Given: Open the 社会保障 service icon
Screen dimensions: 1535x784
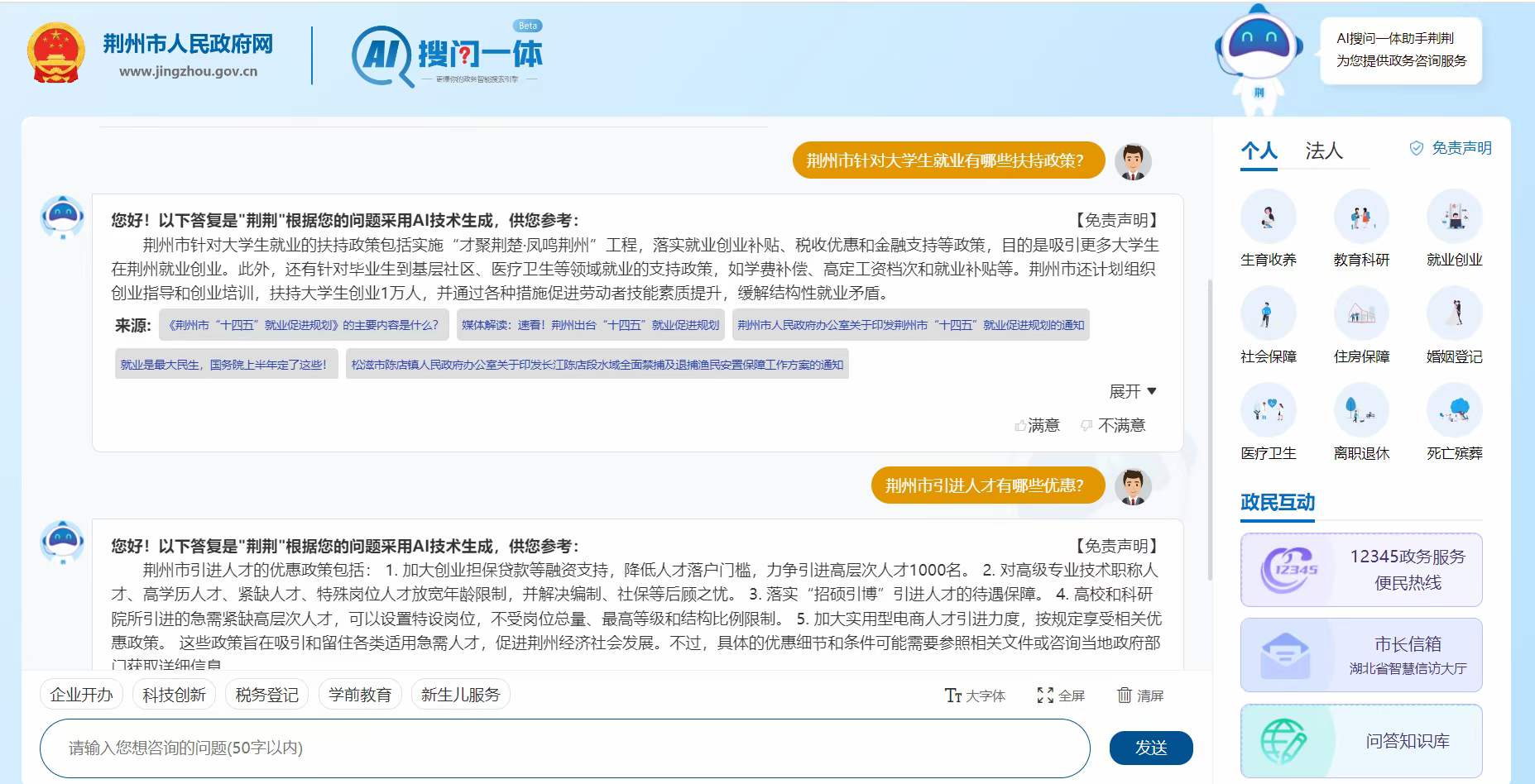Looking at the screenshot, I should [x=1268, y=314].
